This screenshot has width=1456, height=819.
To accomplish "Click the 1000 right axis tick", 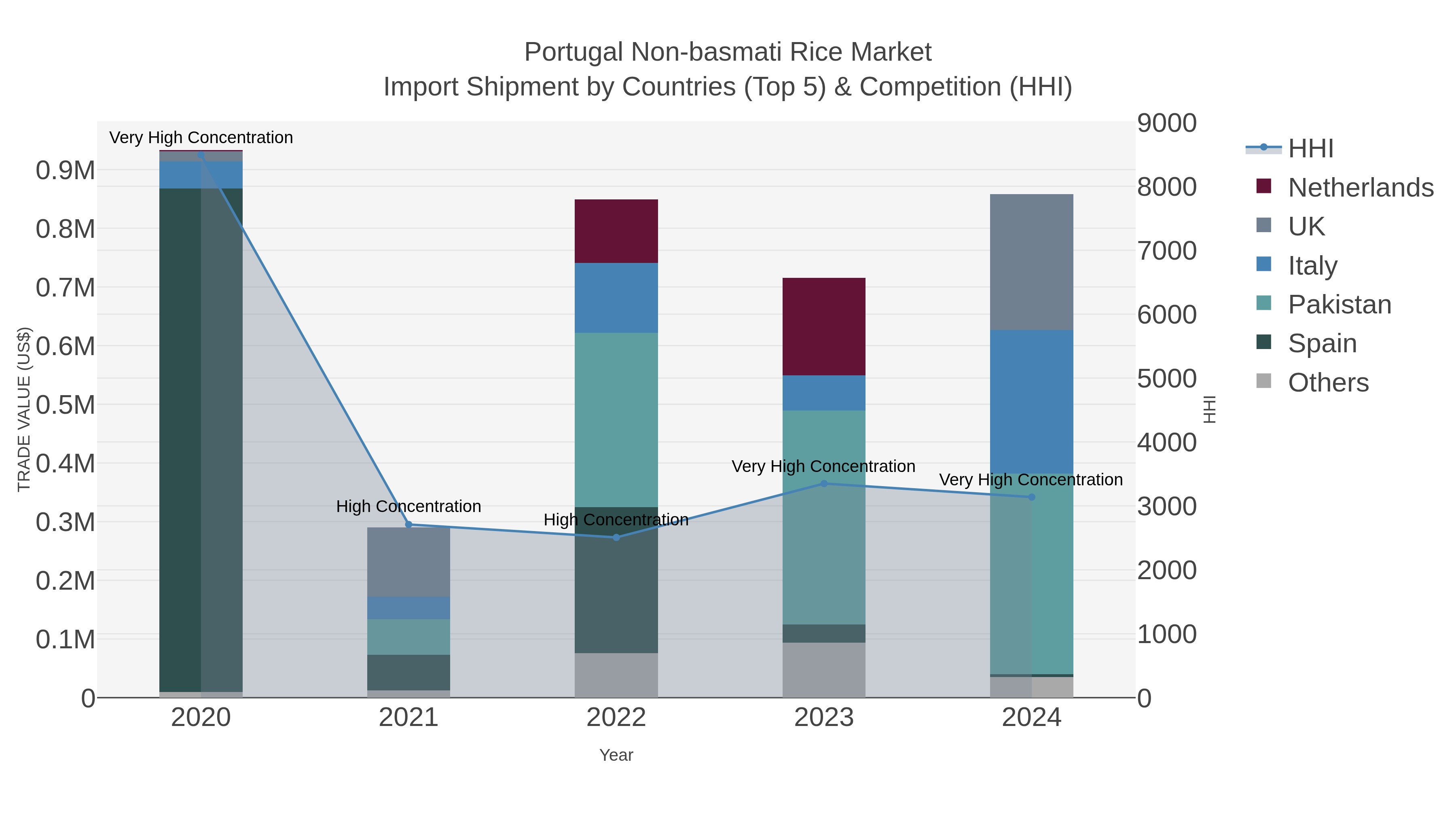I will tap(1167, 634).
